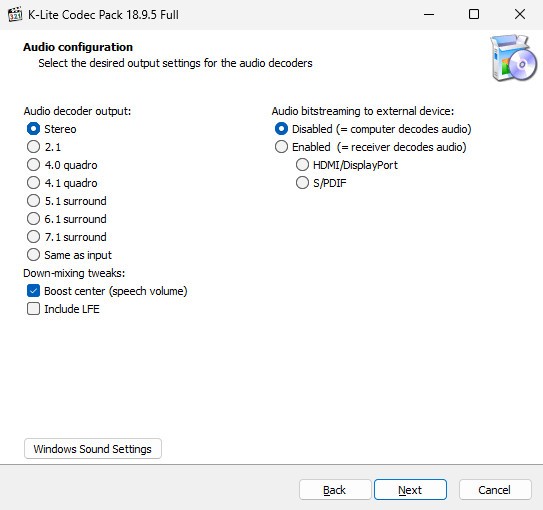The image size is (543, 510).
Task: Click the installer box and disc icon
Action: (x=513, y=58)
